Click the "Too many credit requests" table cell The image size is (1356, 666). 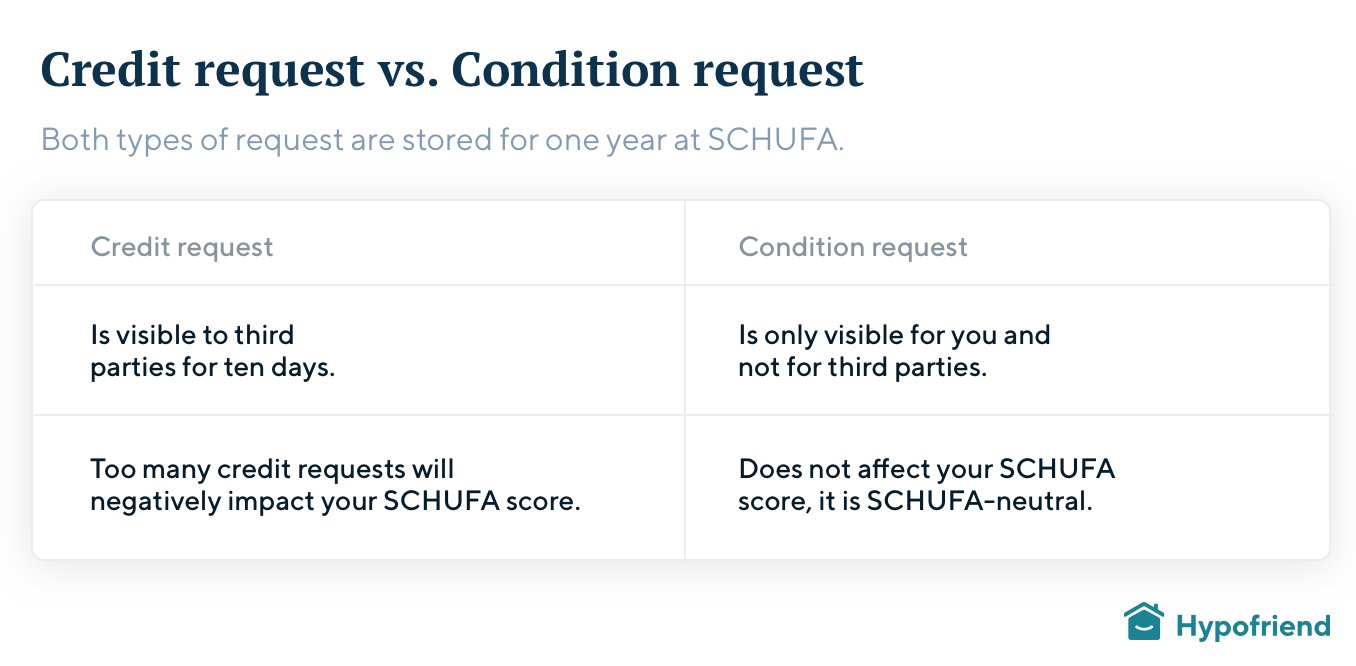click(335, 485)
